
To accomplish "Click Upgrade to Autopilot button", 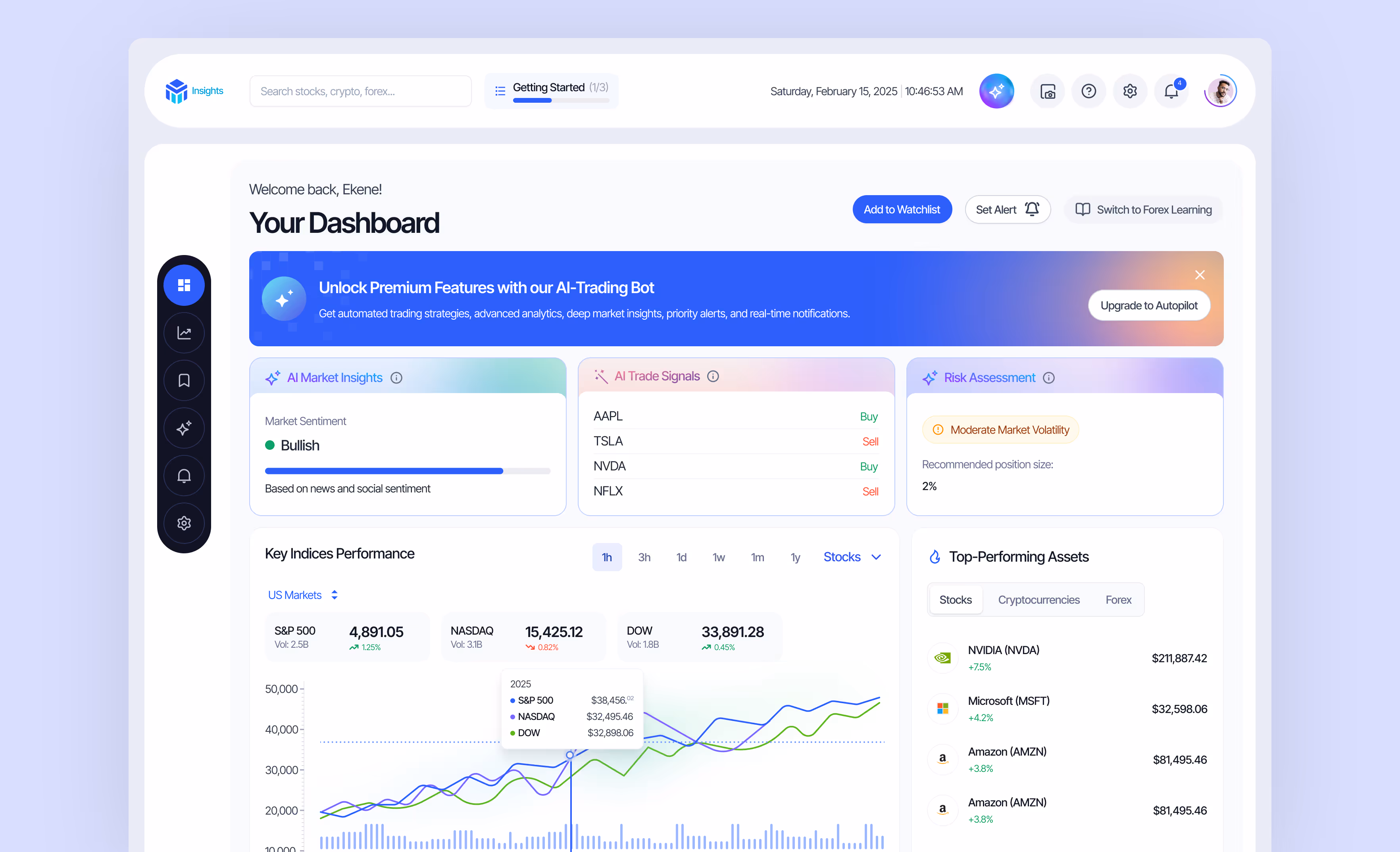I will pos(1148,305).
